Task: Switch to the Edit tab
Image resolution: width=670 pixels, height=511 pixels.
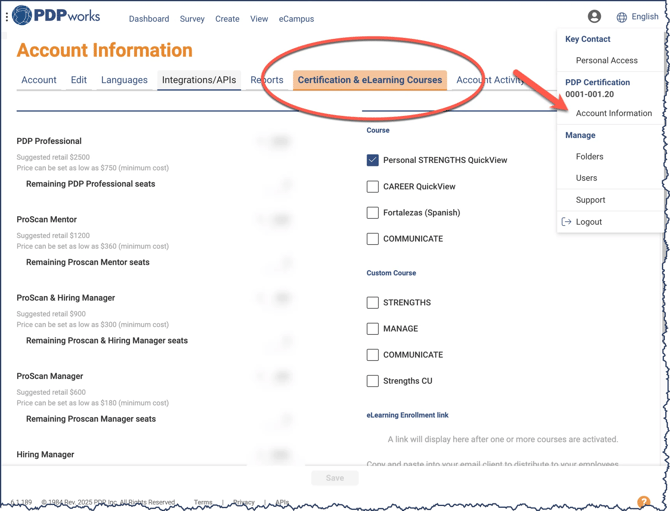Action: (x=79, y=80)
